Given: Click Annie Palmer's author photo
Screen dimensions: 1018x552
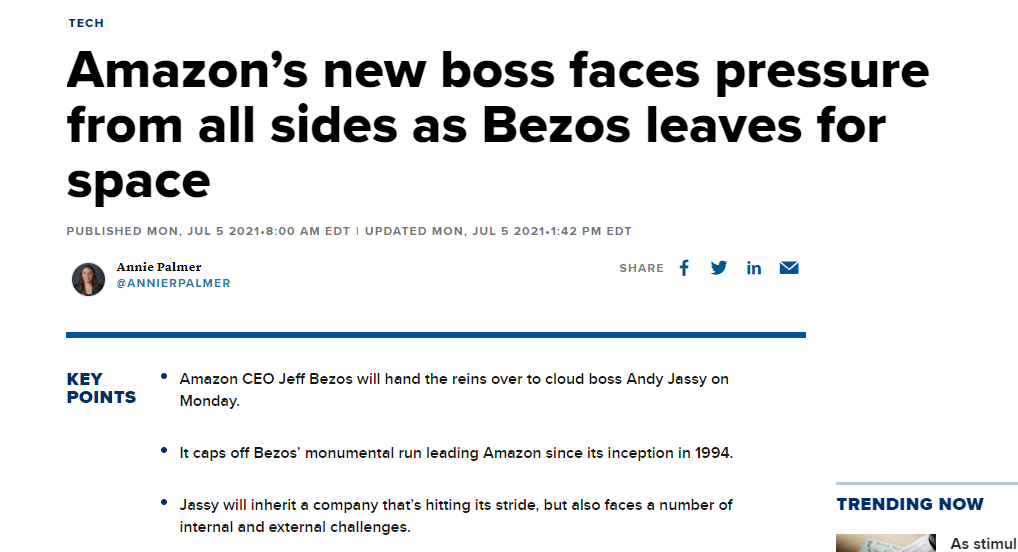Looking at the screenshot, I should [88, 279].
